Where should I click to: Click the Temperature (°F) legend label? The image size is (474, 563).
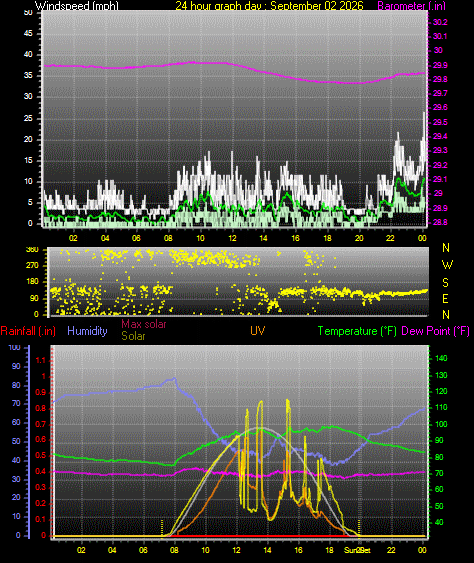(x=357, y=331)
